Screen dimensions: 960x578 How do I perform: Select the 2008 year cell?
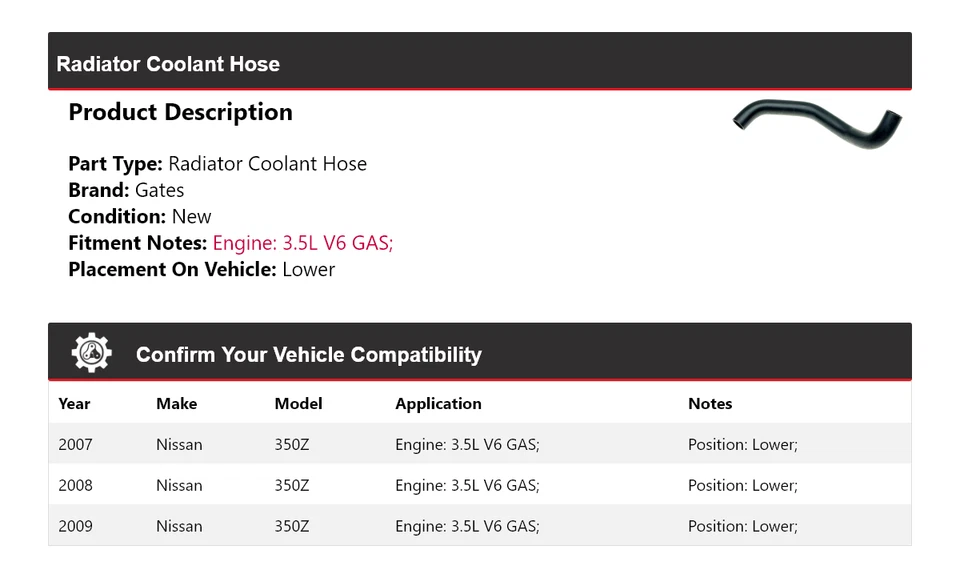click(x=75, y=486)
